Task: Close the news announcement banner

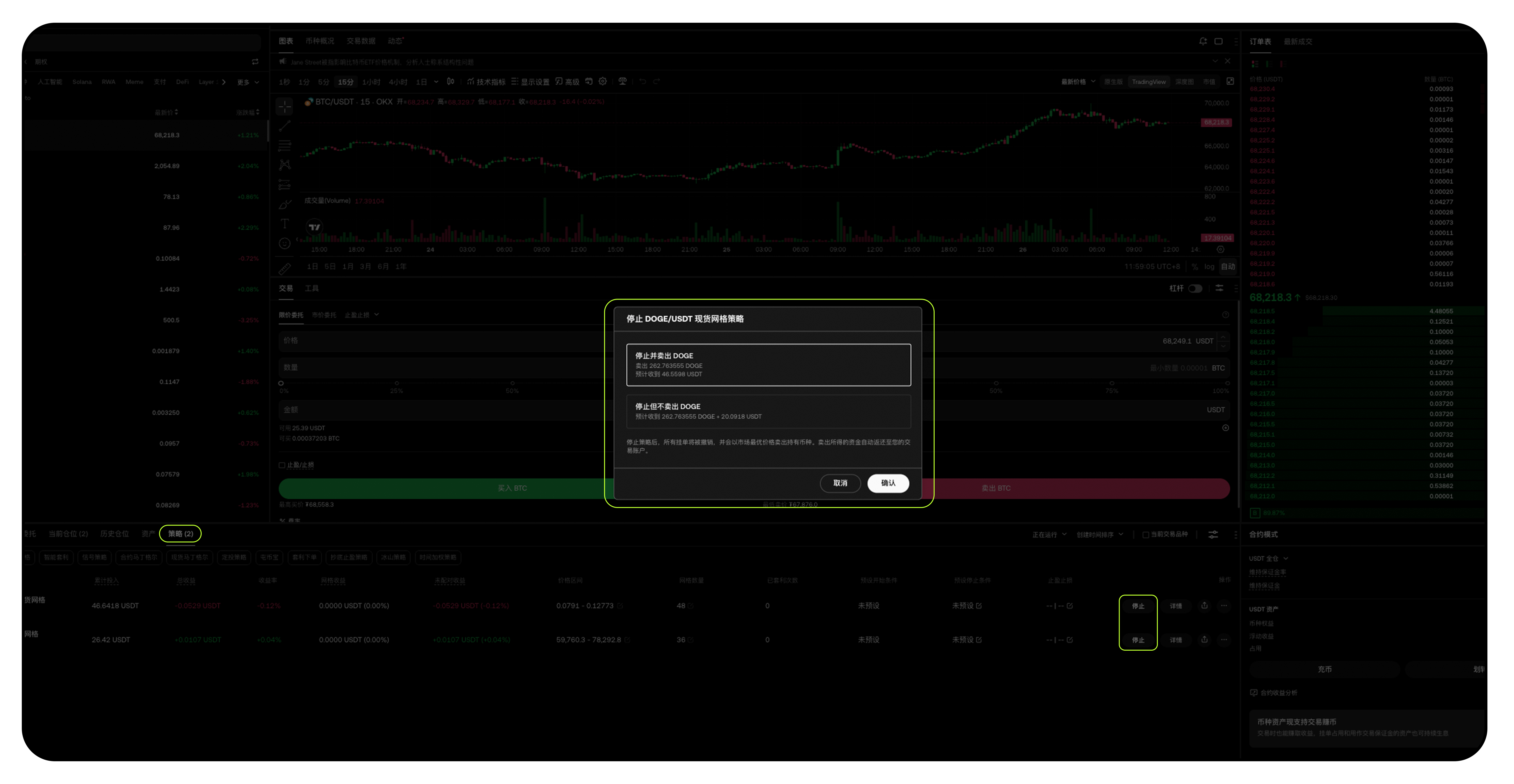Action: 1228,61
